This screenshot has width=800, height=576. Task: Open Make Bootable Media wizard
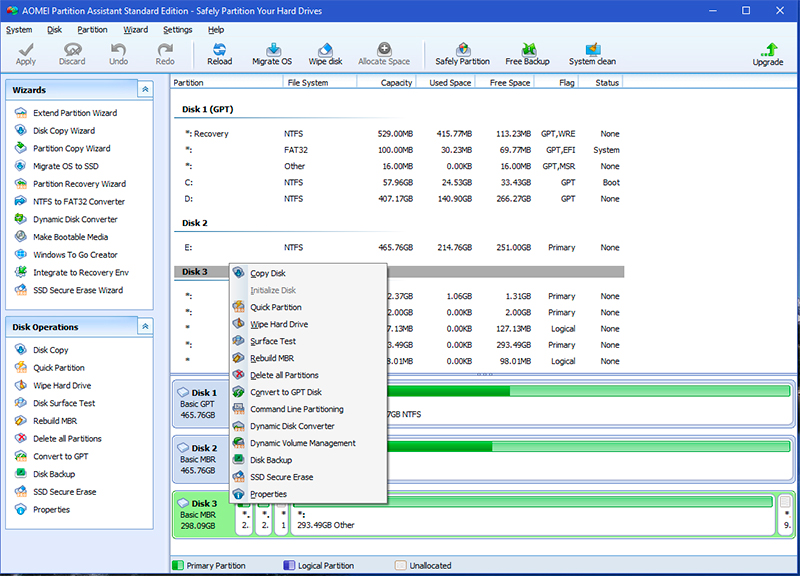click(70, 237)
